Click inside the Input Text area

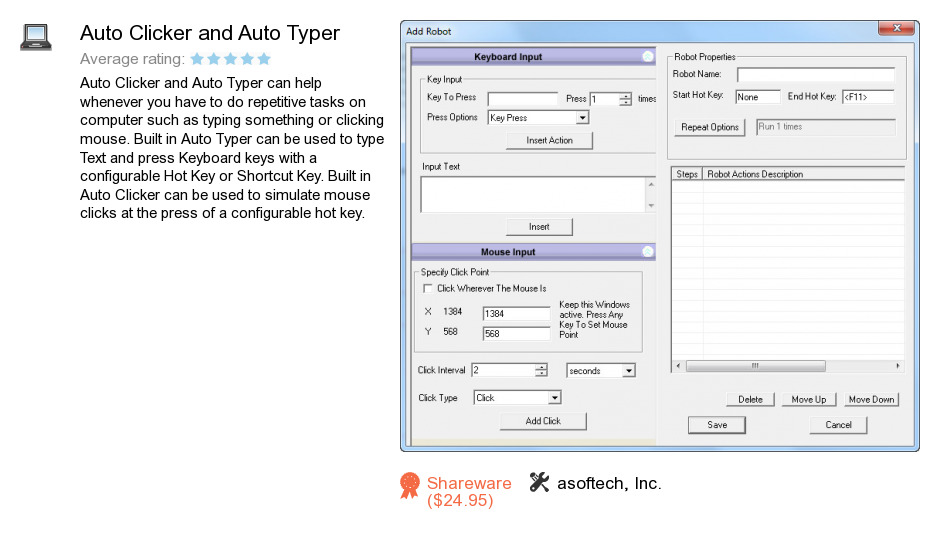click(x=534, y=194)
